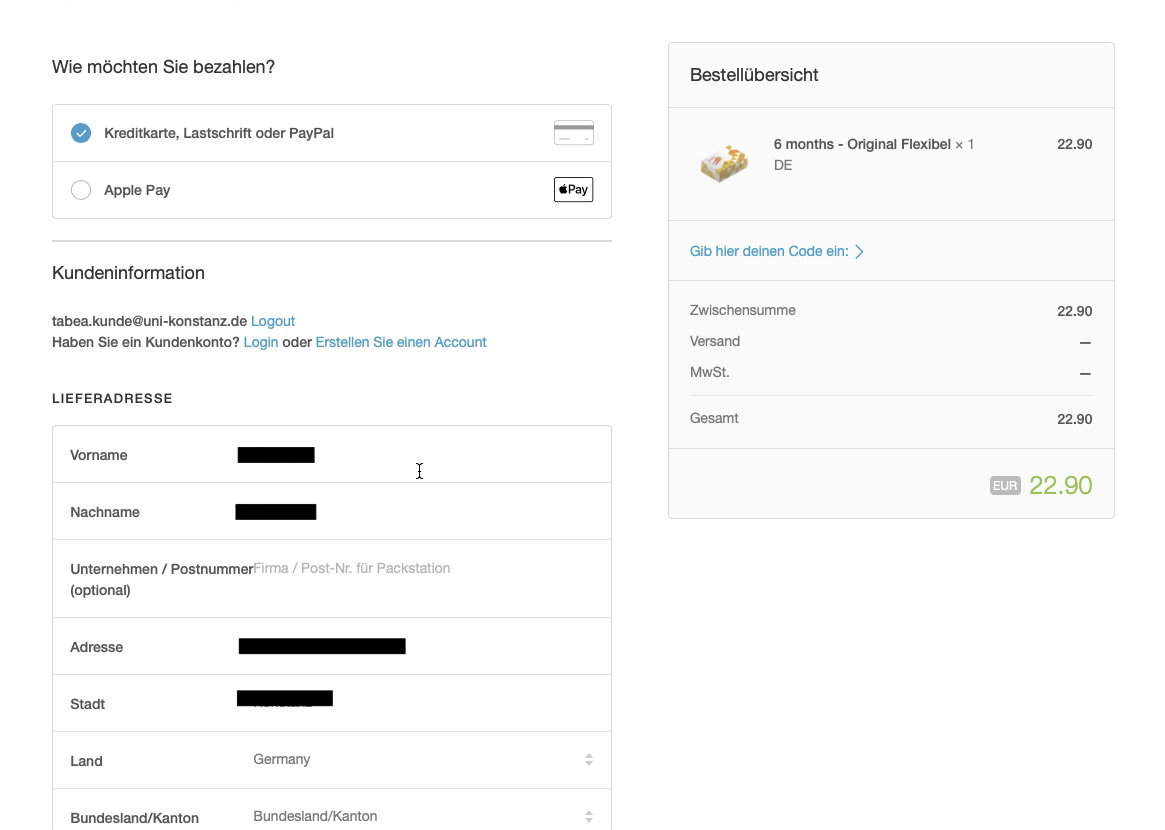The height and width of the screenshot is (830, 1165).
Task: Click Gib hier deinen Code ein link
Action: click(769, 251)
